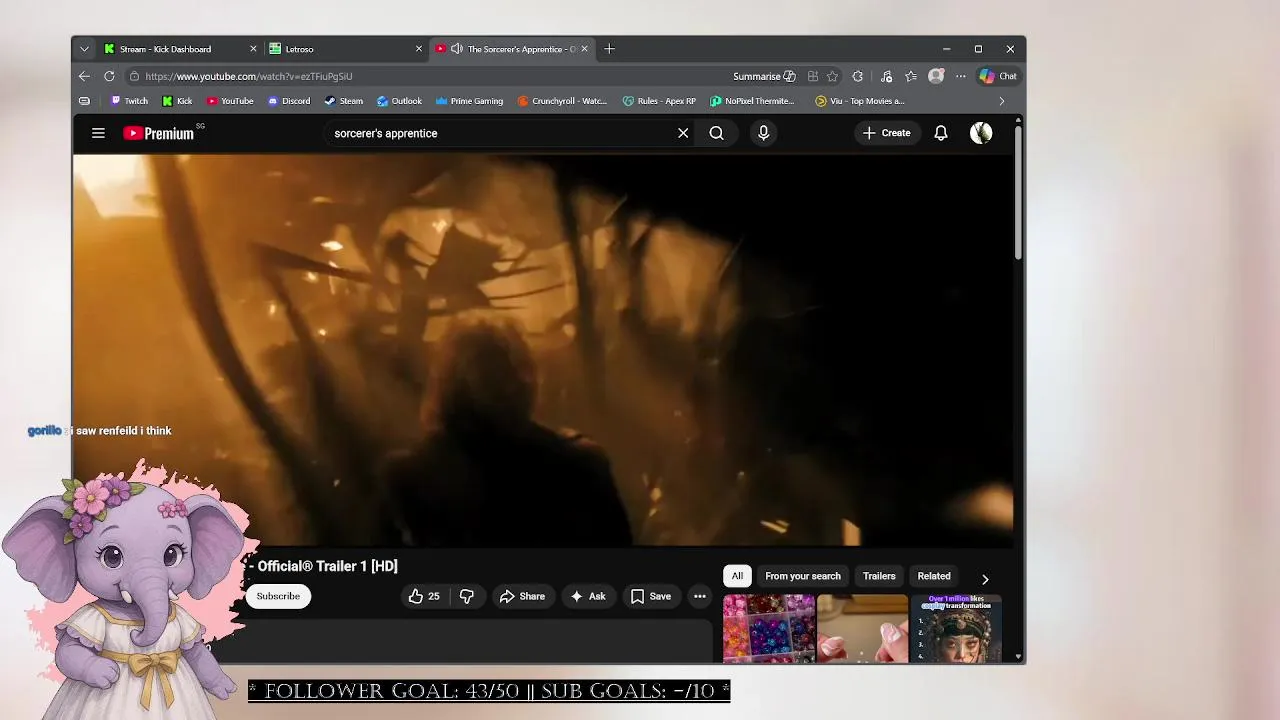Open the Crunchyroll bookmark
This screenshot has height=720, width=1280.
click(562, 101)
